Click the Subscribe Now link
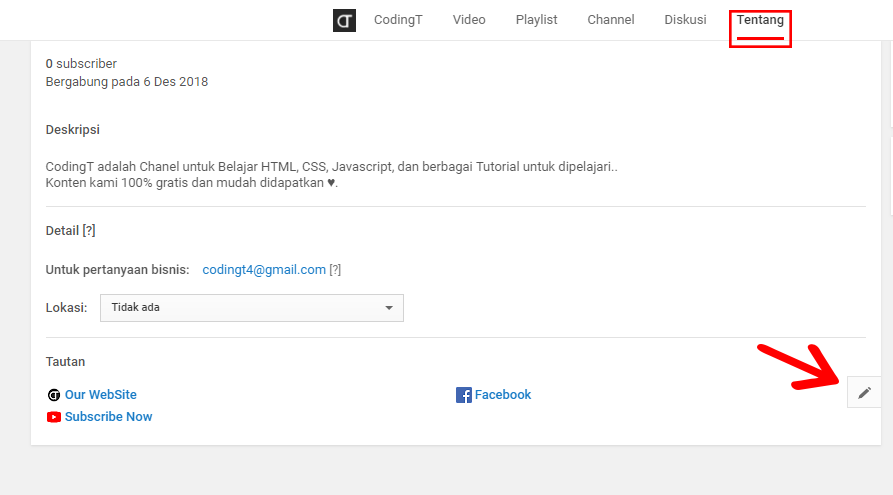This screenshot has height=495, width=893. point(108,417)
